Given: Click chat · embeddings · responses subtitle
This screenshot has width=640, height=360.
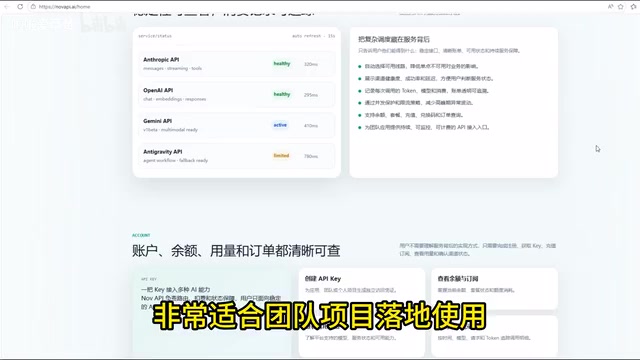Looking at the screenshot, I should (174, 99).
